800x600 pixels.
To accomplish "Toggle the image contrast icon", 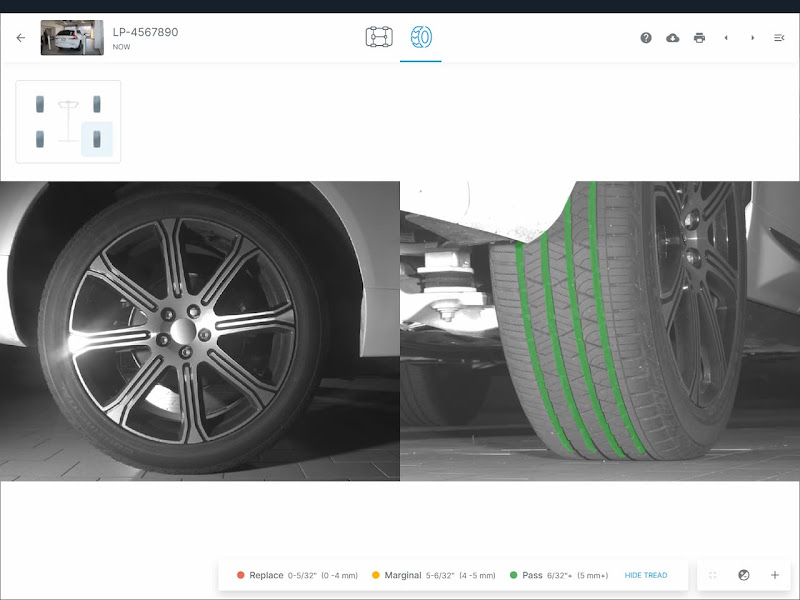I will 744,575.
